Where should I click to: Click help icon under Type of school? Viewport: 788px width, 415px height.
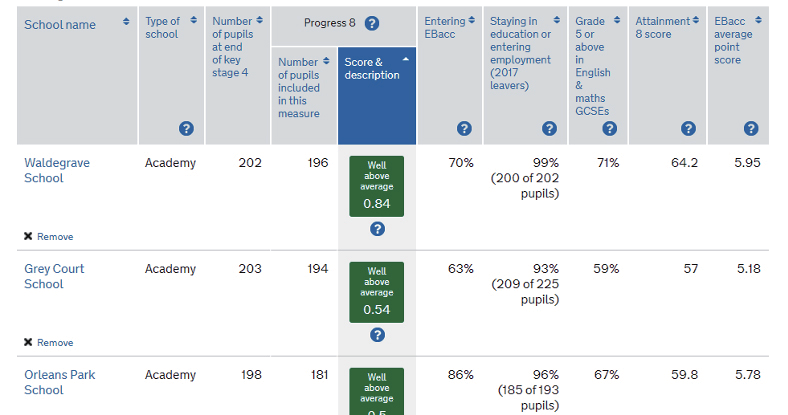(186, 129)
